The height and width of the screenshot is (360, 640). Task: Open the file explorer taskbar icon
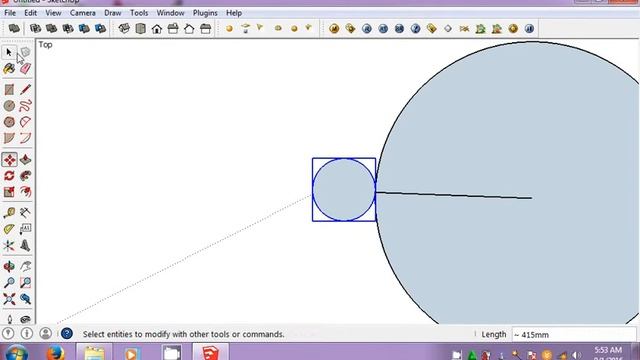(94, 353)
